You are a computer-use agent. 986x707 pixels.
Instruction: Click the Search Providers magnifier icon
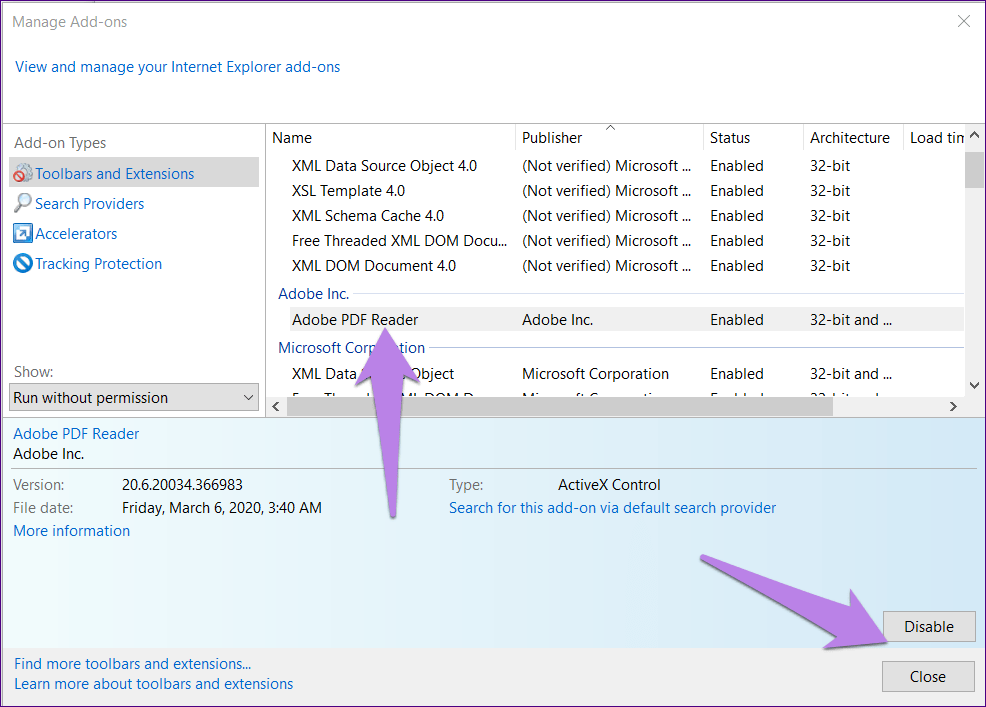[22, 204]
